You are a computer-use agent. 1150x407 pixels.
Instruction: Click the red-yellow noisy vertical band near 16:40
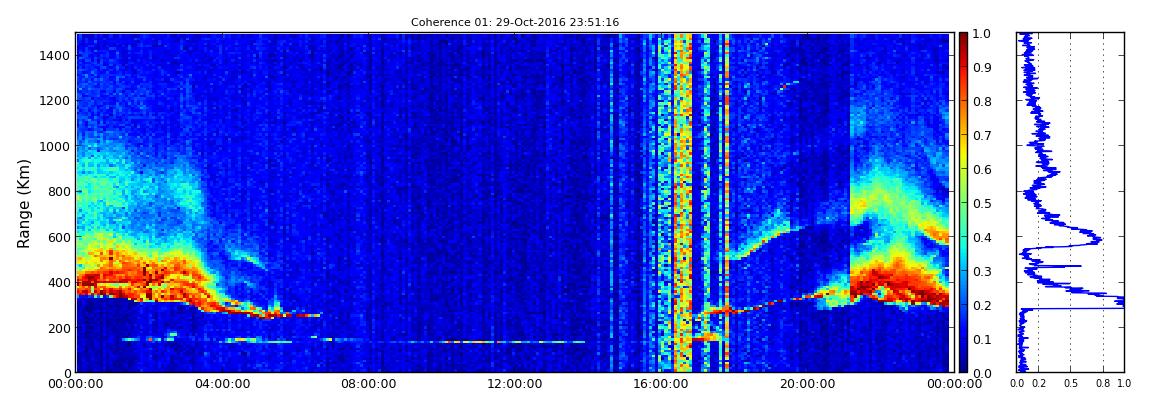[683, 202]
